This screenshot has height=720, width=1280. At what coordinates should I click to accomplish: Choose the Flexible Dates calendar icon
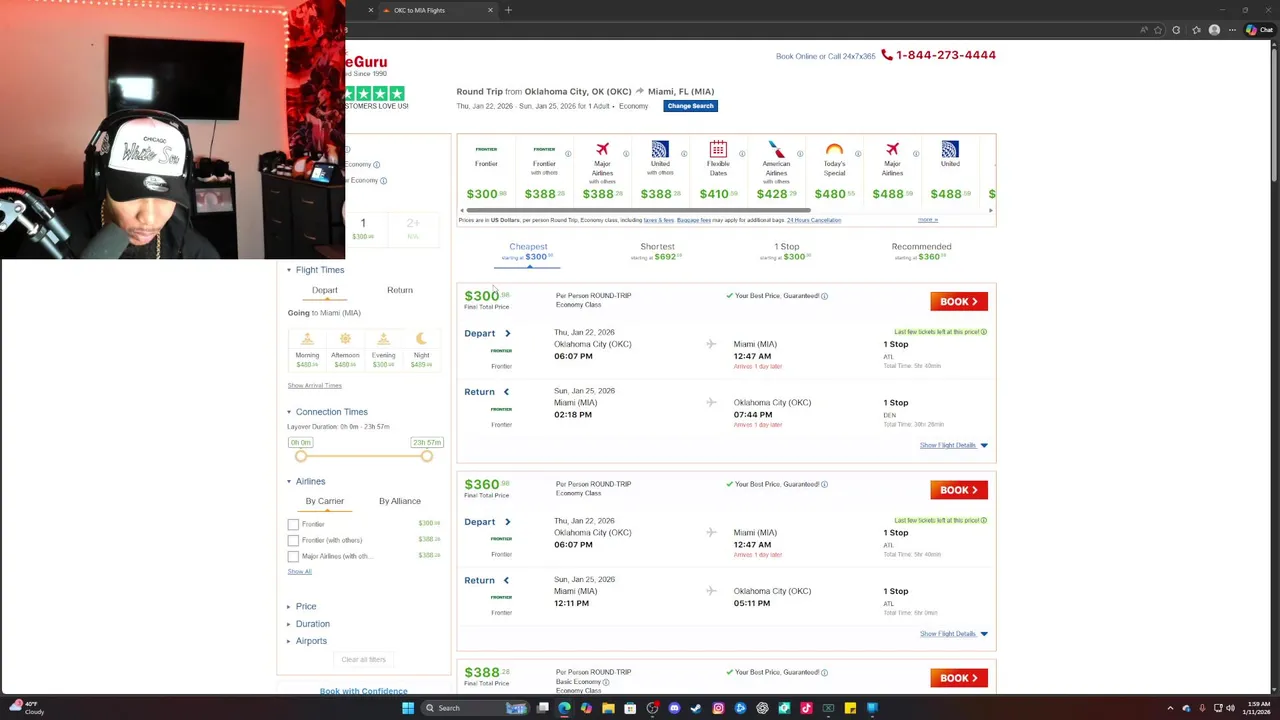tap(718, 149)
